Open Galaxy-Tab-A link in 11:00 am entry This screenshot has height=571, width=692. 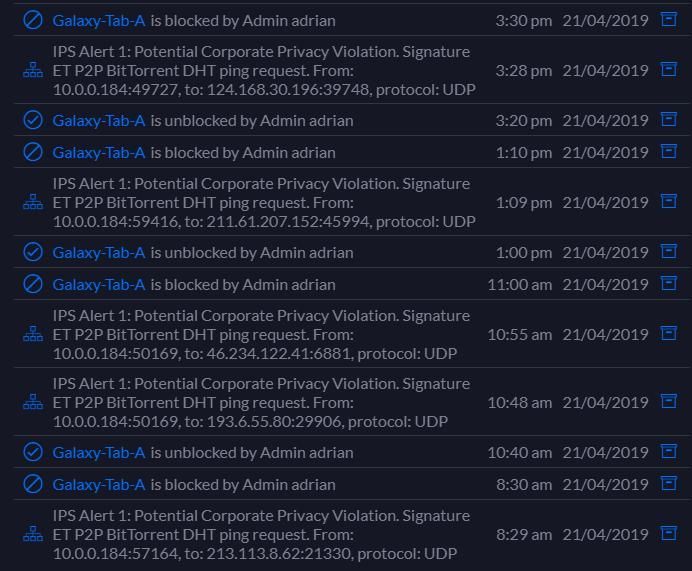[99, 284]
